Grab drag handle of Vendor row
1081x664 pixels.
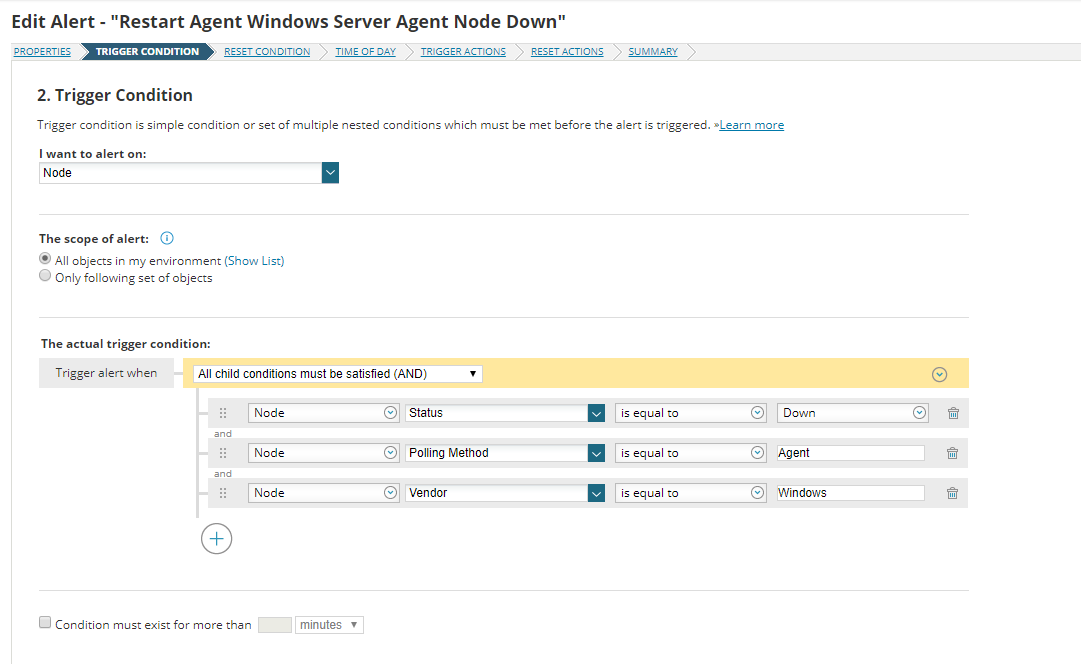(x=223, y=493)
